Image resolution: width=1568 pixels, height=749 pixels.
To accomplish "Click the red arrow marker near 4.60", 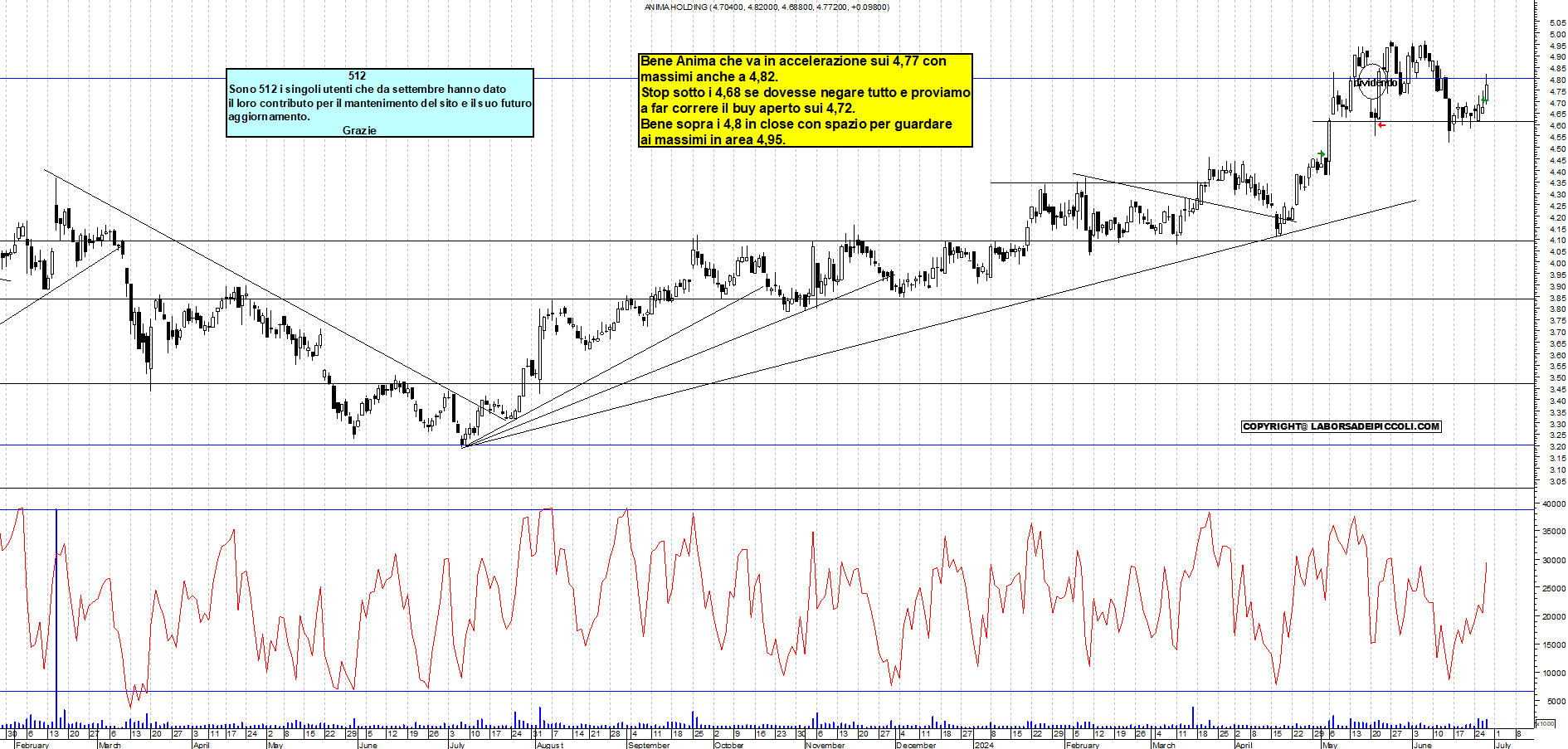I will [1381, 125].
